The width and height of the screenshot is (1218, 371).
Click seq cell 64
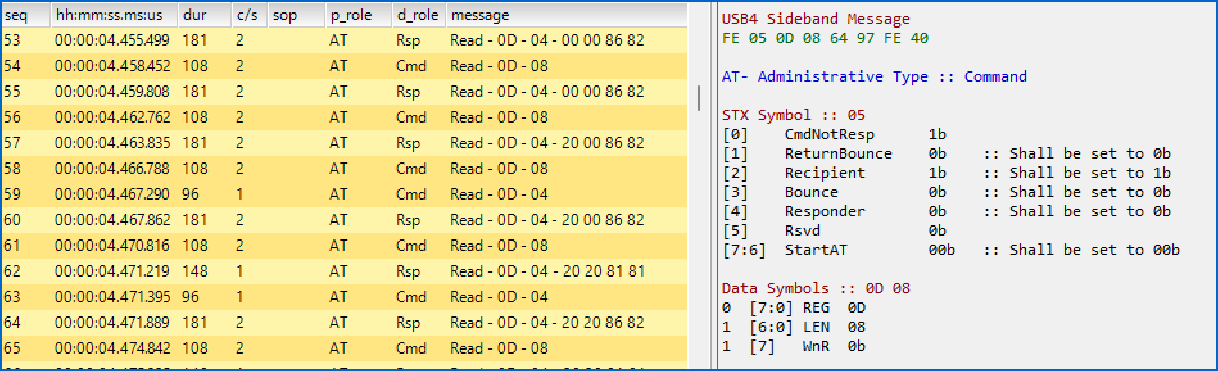click(12, 322)
